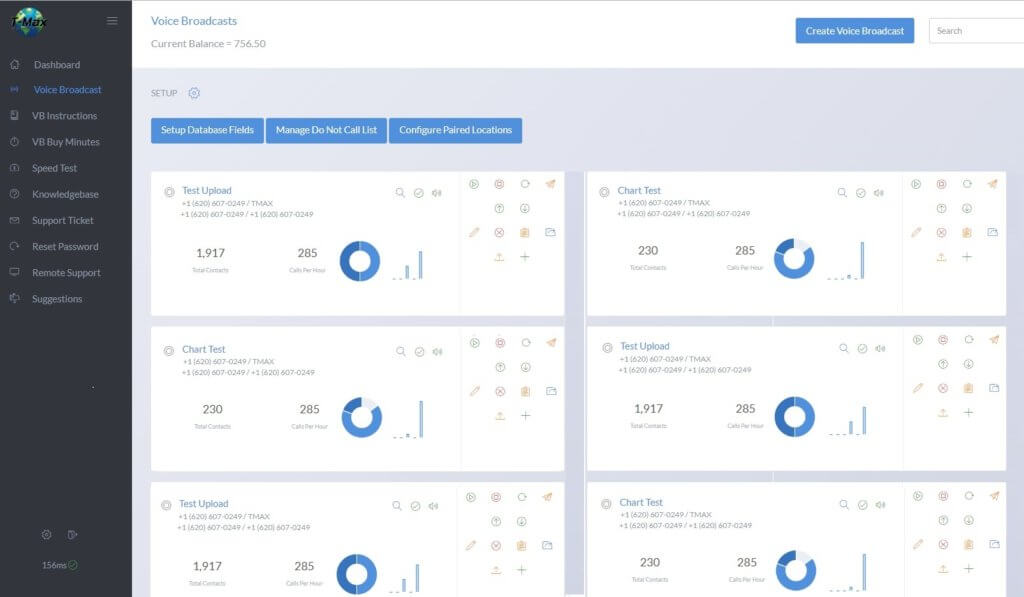
Task: Click the paper plane send icon on top-left Test Upload card
Action: click(x=551, y=184)
